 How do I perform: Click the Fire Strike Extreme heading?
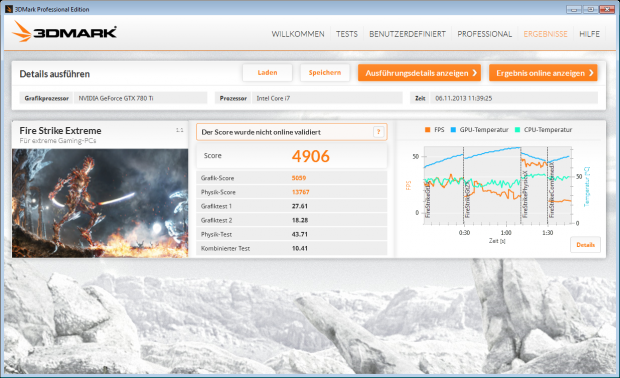(x=60, y=130)
